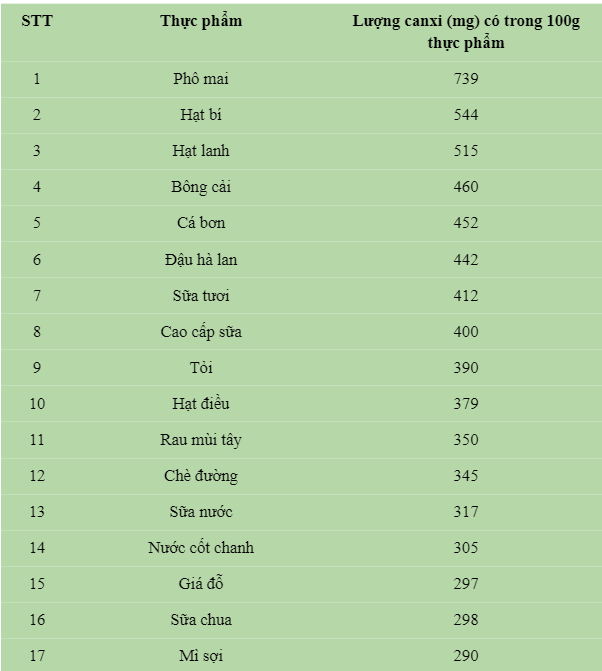Select the Hạt bí cell
602x671 pixels.
click(201, 115)
